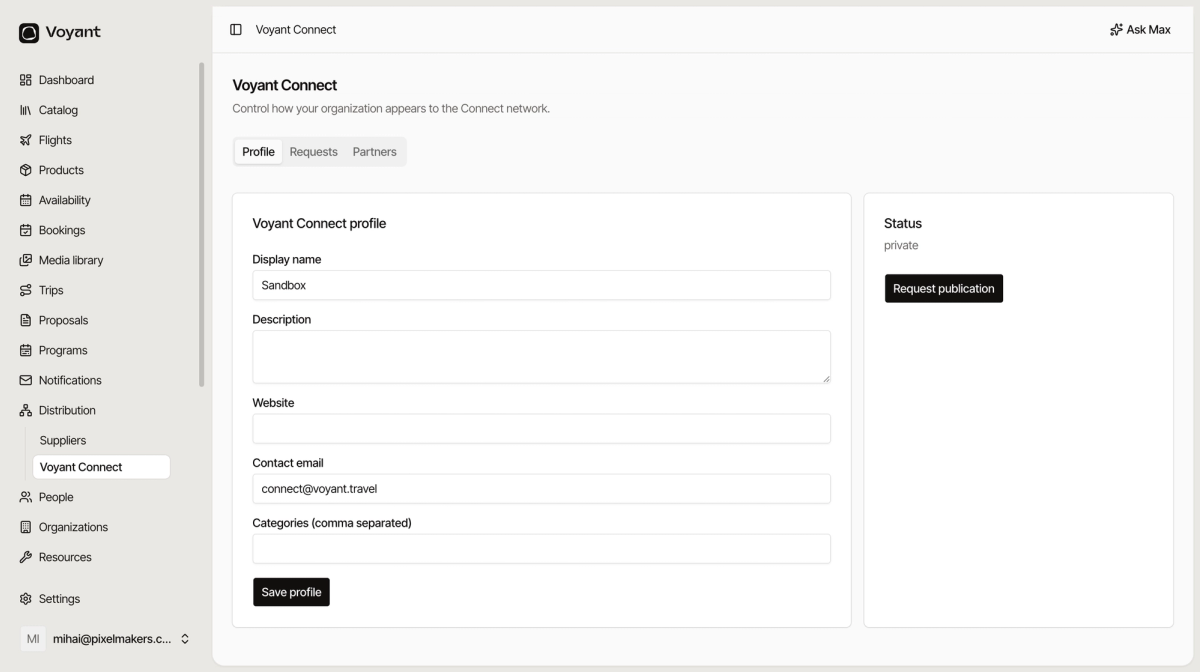Expand the account switcher chevrons
This screenshot has height=672, width=1200.
[x=185, y=639]
